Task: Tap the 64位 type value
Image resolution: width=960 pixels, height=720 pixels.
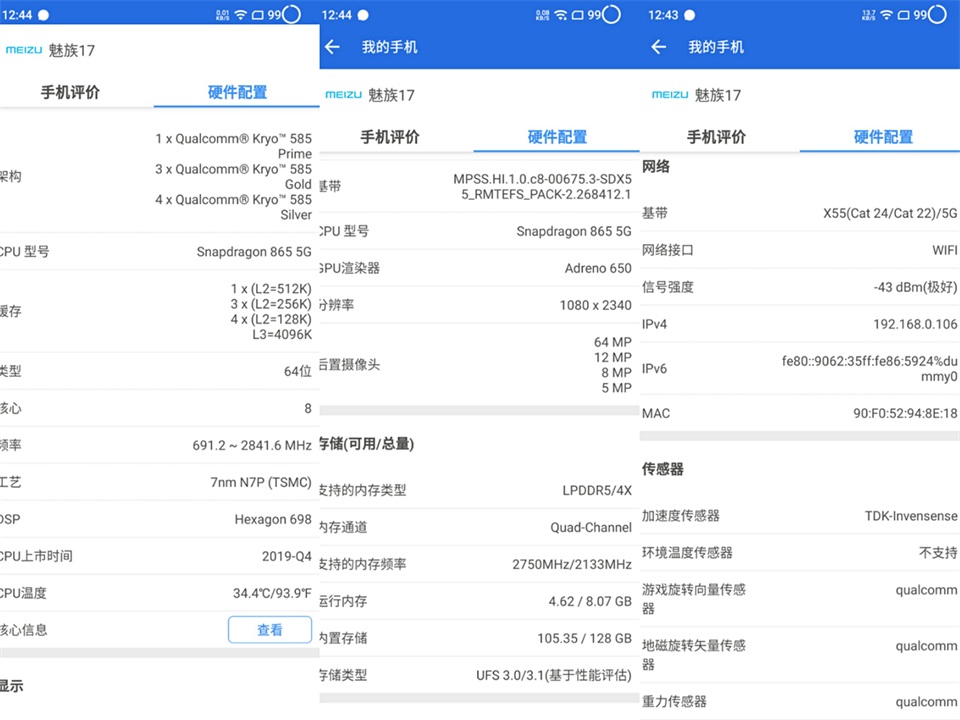Action: (x=298, y=371)
